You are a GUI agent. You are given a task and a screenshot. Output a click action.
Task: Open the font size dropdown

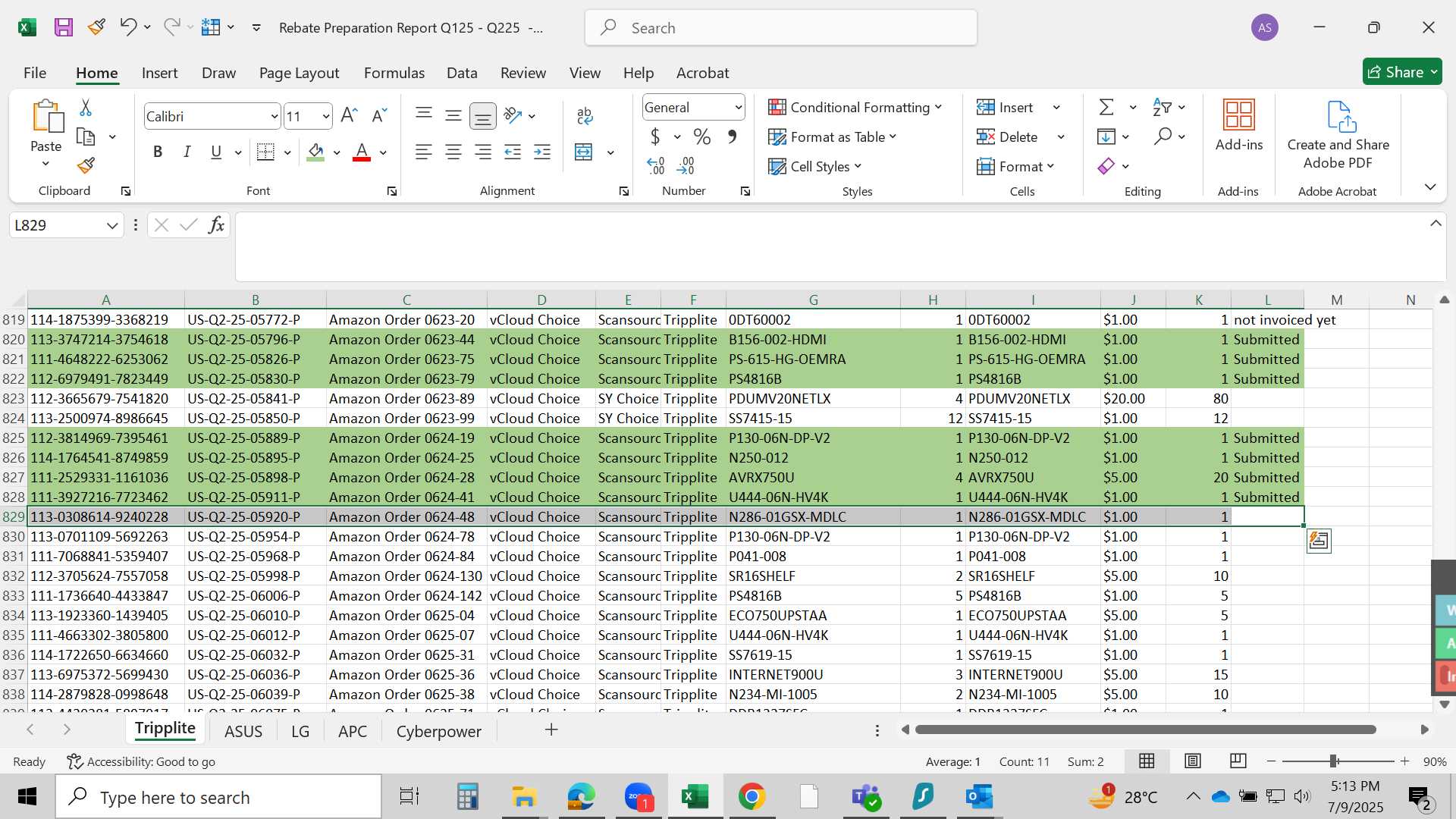tap(326, 117)
